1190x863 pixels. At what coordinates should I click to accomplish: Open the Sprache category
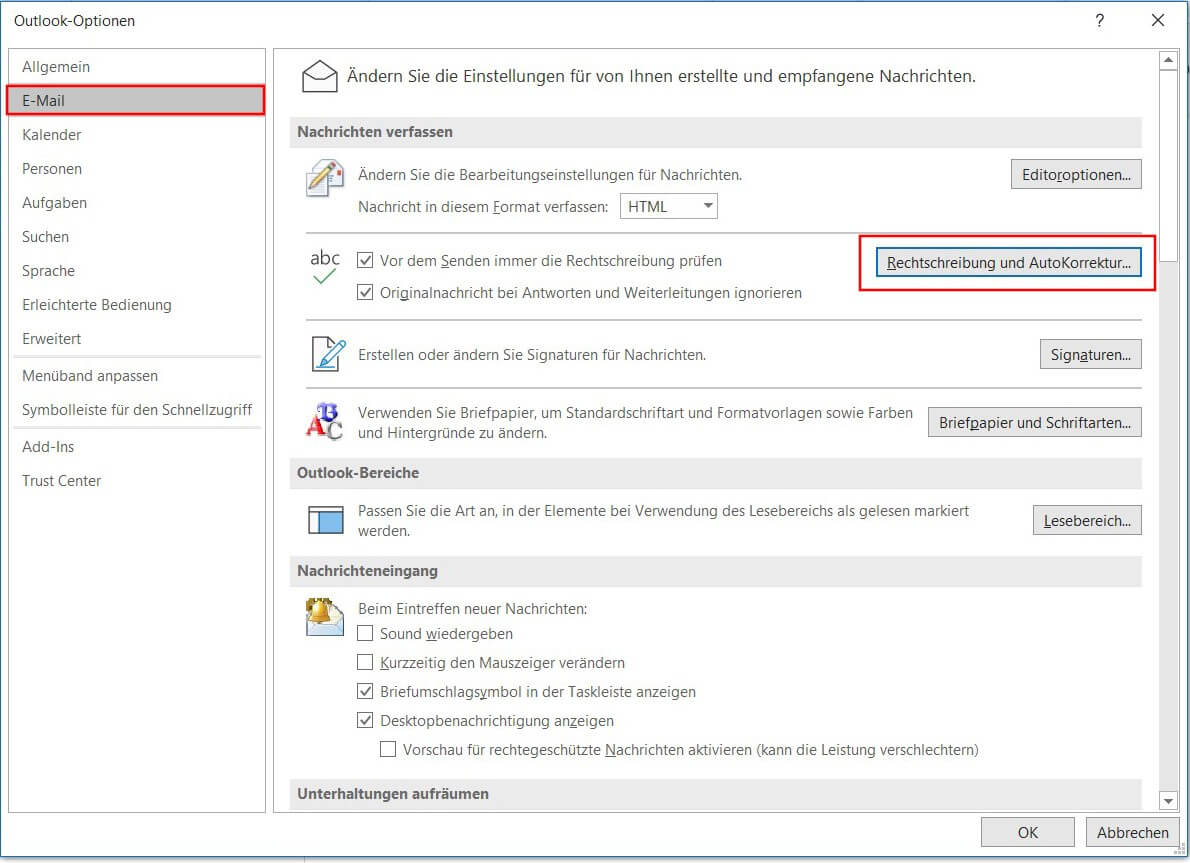137,271
